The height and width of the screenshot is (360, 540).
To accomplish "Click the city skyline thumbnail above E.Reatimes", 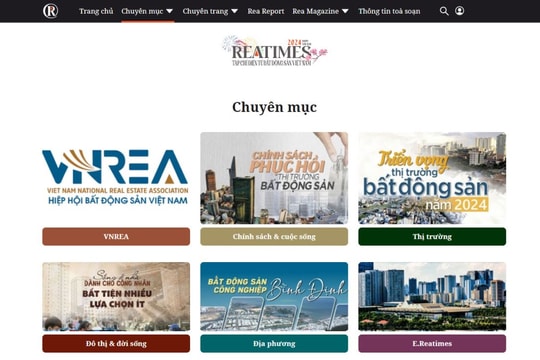I will click(432, 297).
